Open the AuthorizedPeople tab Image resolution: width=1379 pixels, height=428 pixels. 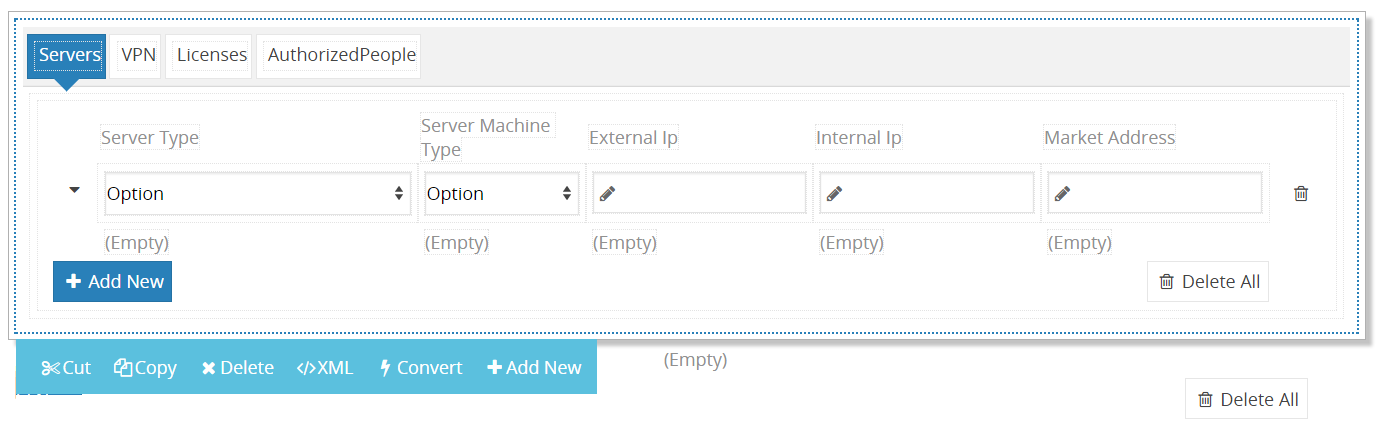pyautogui.click(x=341, y=55)
